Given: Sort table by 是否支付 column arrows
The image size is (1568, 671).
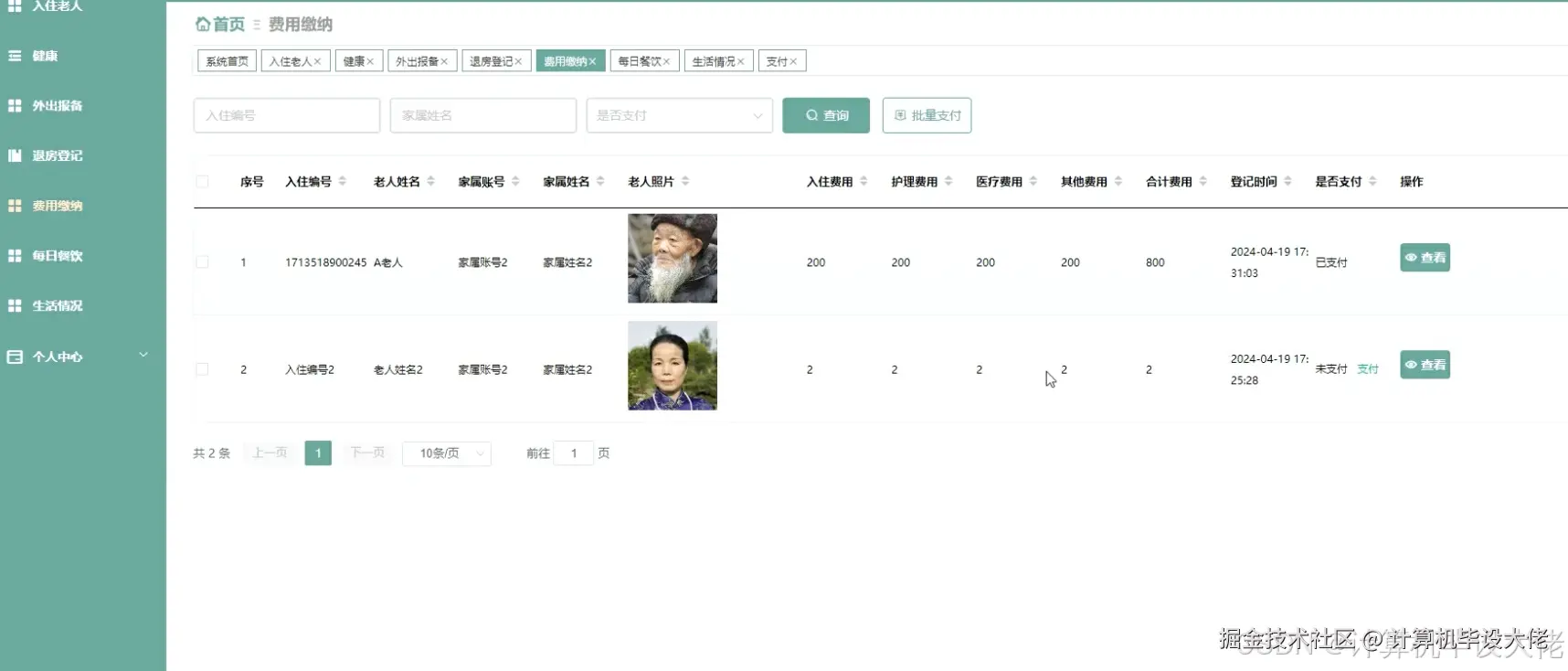Looking at the screenshot, I should [x=1372, y=181].
